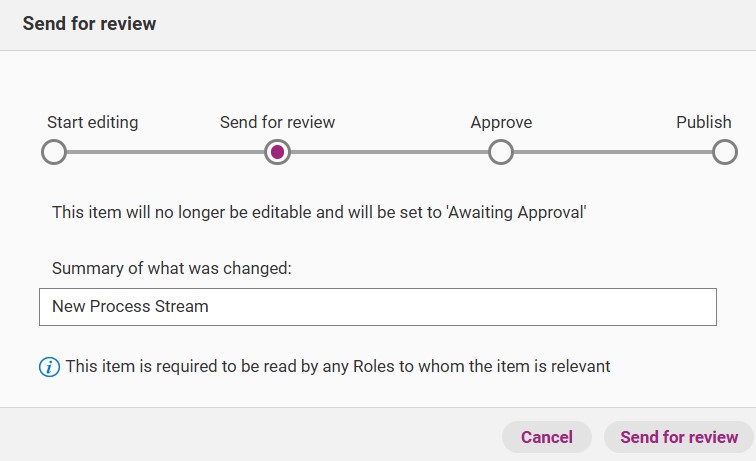756x461 pixels.
Task: Click the Send for review button
Action: (x=679, y=437)
